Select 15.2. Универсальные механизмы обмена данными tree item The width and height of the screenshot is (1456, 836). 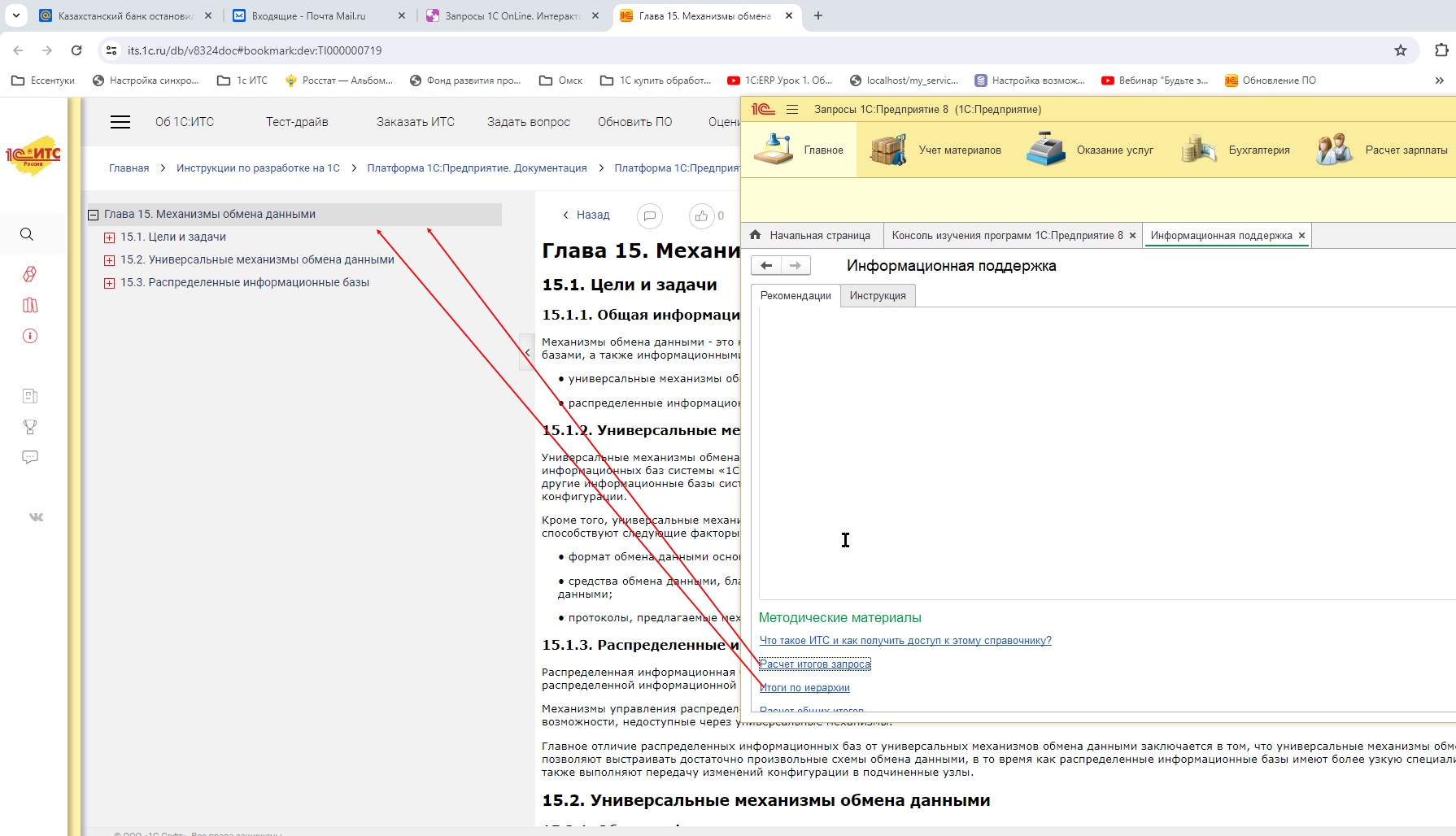coord(257,260)
